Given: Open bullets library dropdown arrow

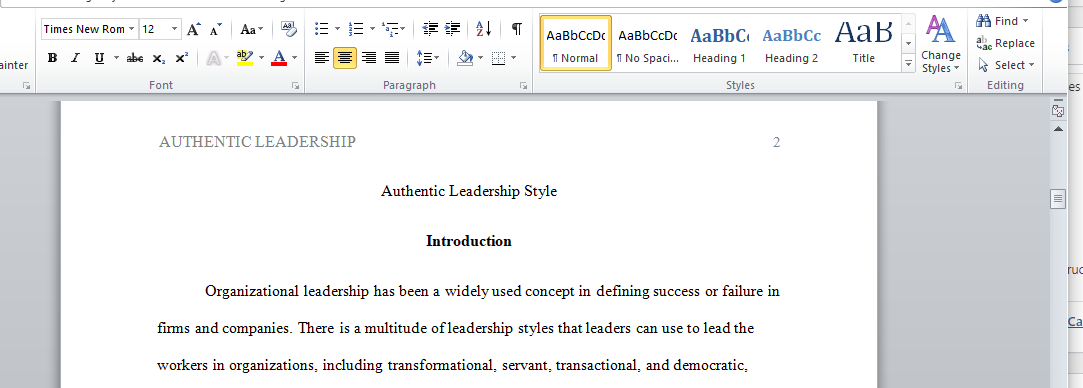Looking at the screenshot, I should click(337, 29).
